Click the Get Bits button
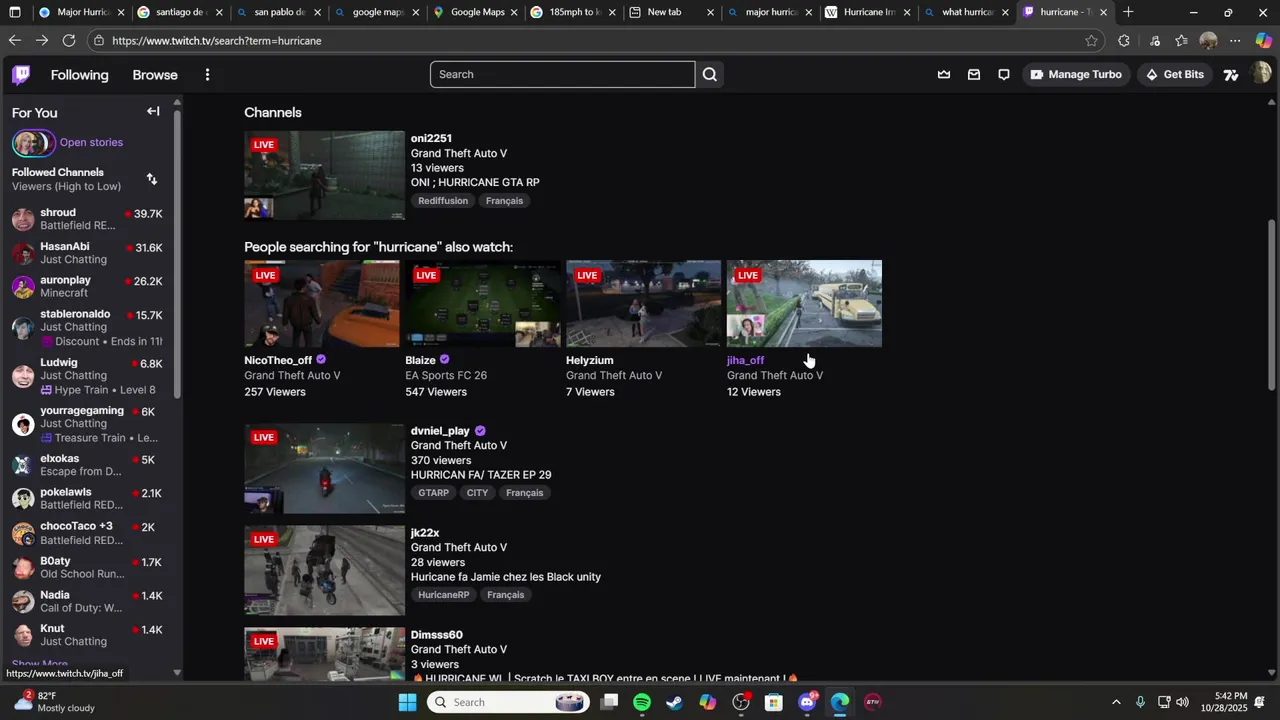This screenshot has width=1280, height=720. click(x=1175, y=74)
